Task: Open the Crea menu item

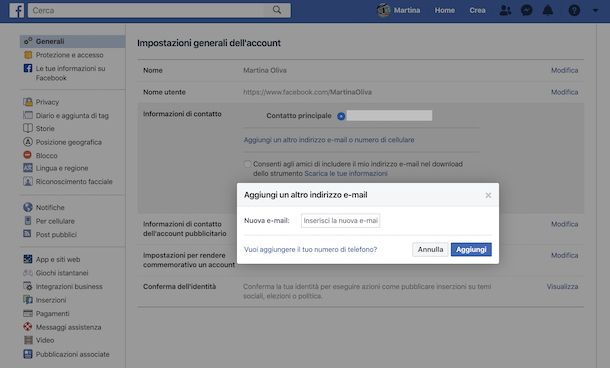Action: coord(477,10)
